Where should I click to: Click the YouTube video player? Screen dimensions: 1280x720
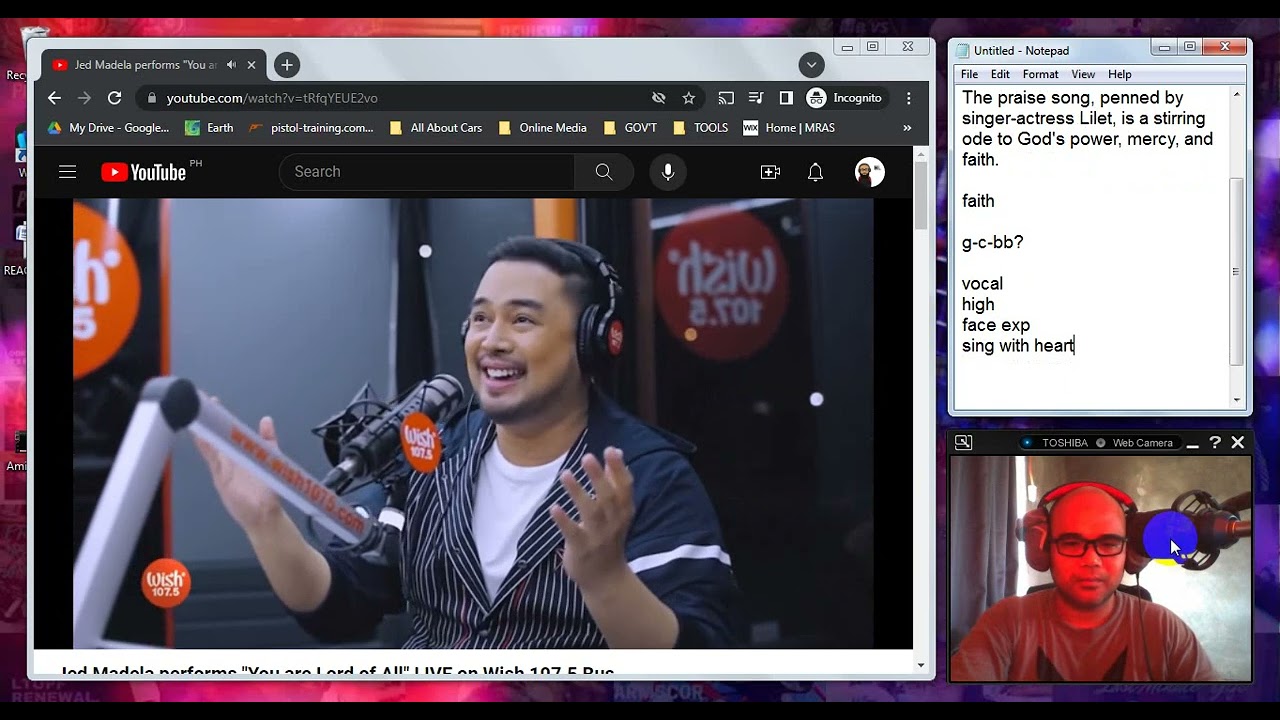473,423
